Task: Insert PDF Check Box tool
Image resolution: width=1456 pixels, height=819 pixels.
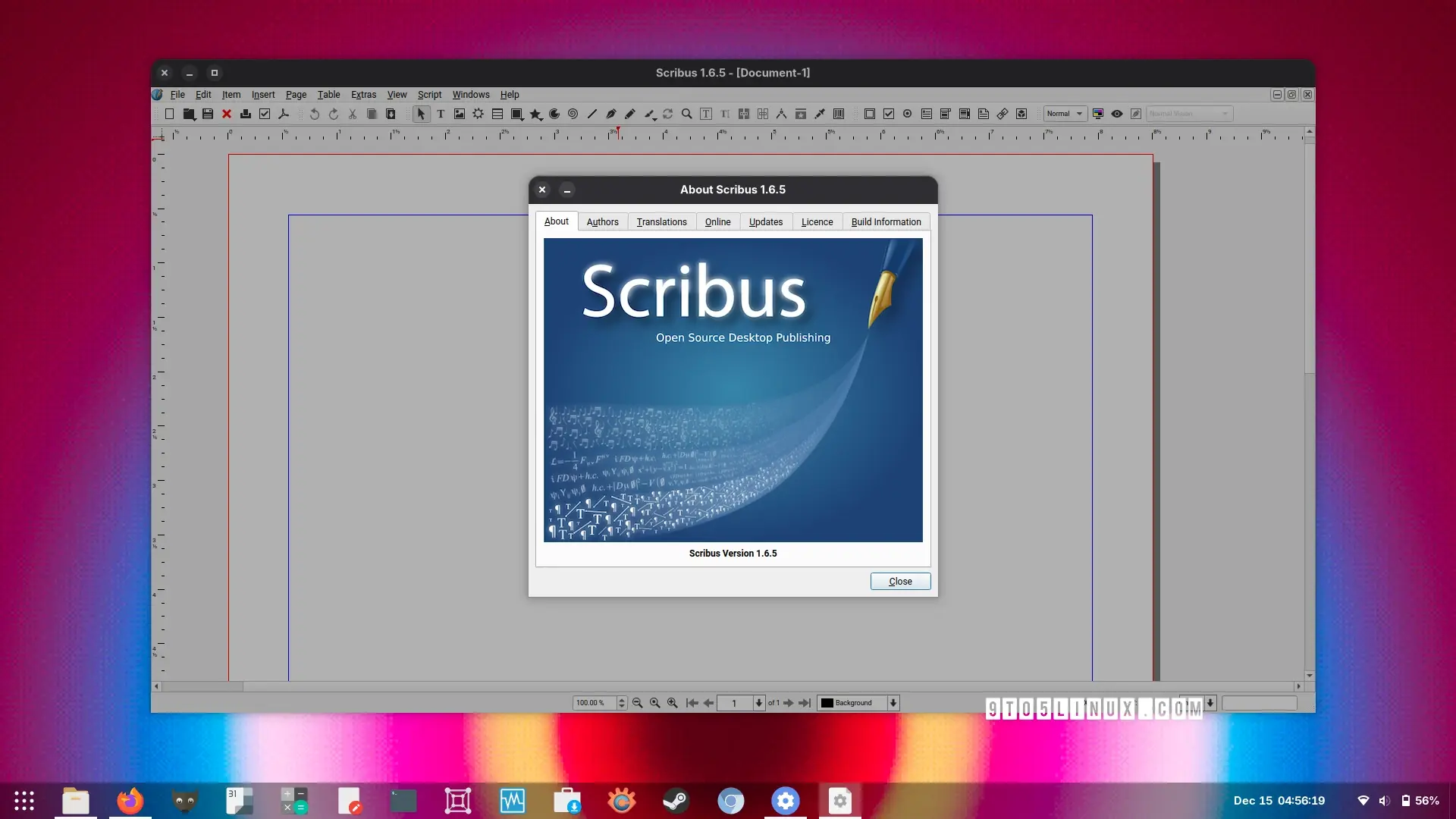Action: click(889, 114)
